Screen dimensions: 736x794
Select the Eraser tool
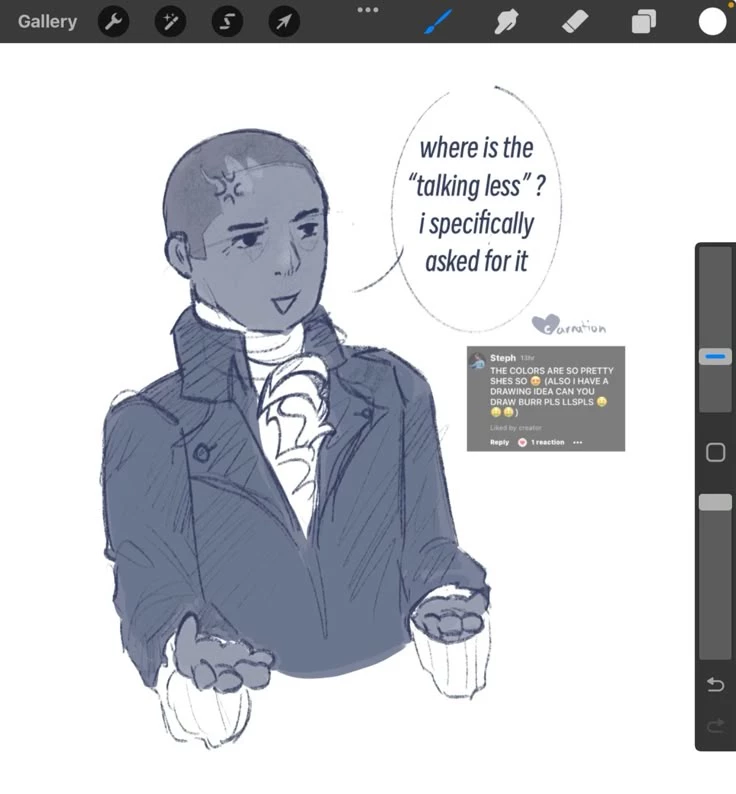(575, 22)
